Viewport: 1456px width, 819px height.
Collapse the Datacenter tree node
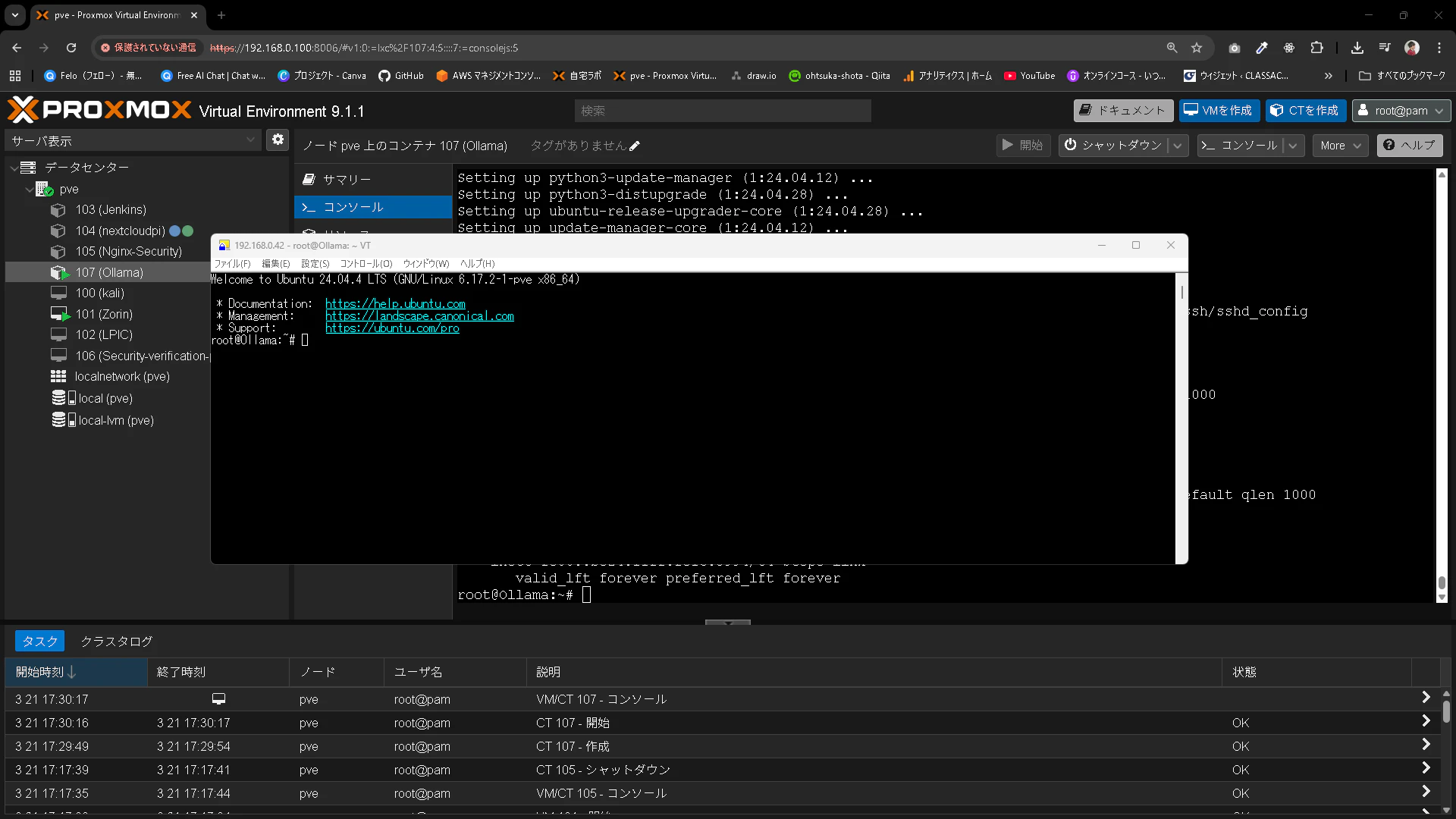tap(14, 168)
